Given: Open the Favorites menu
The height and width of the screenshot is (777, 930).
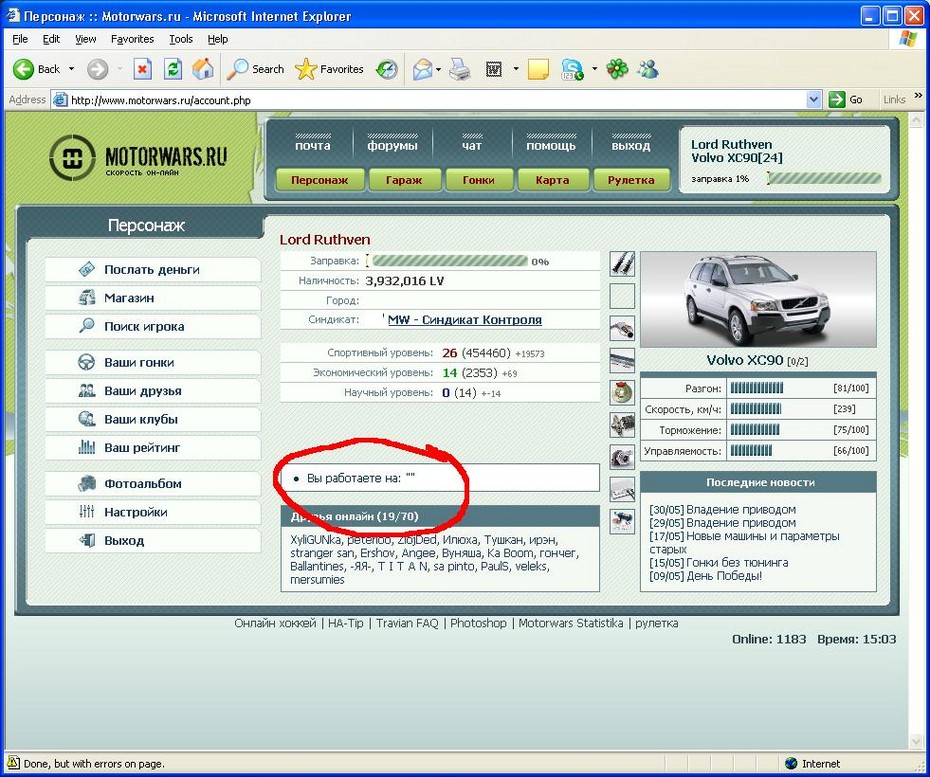Looking at the screenshot, I should [x=132, y=39].
